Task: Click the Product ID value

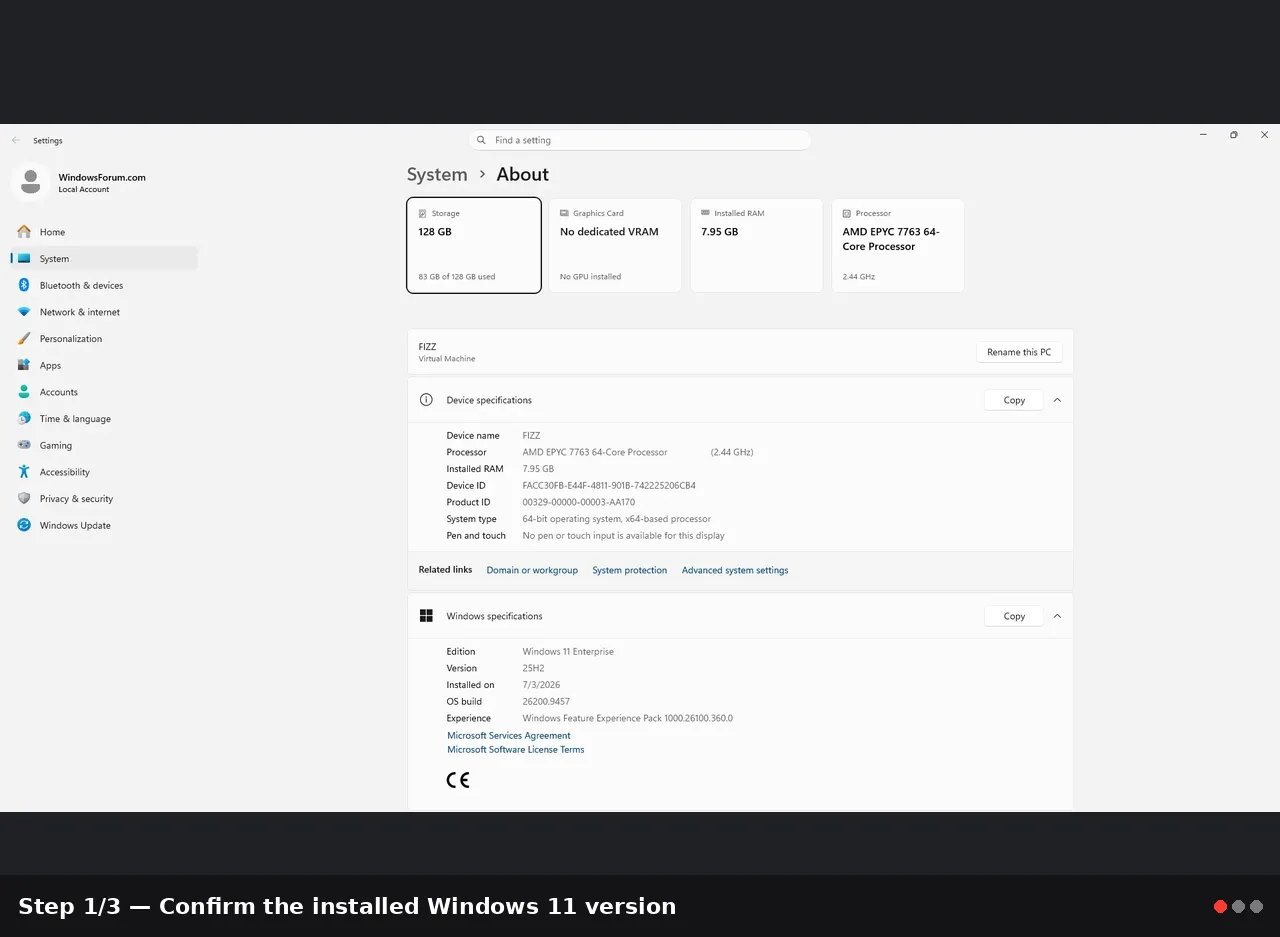Action: [x=578, y=502]
